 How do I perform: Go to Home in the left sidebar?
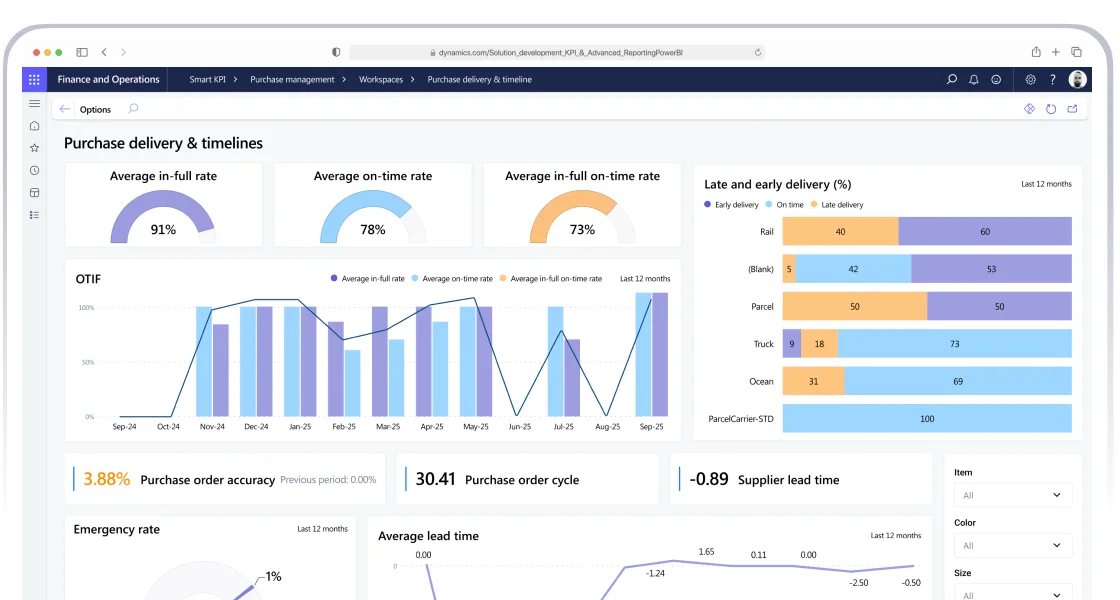(x=34, y=126)
